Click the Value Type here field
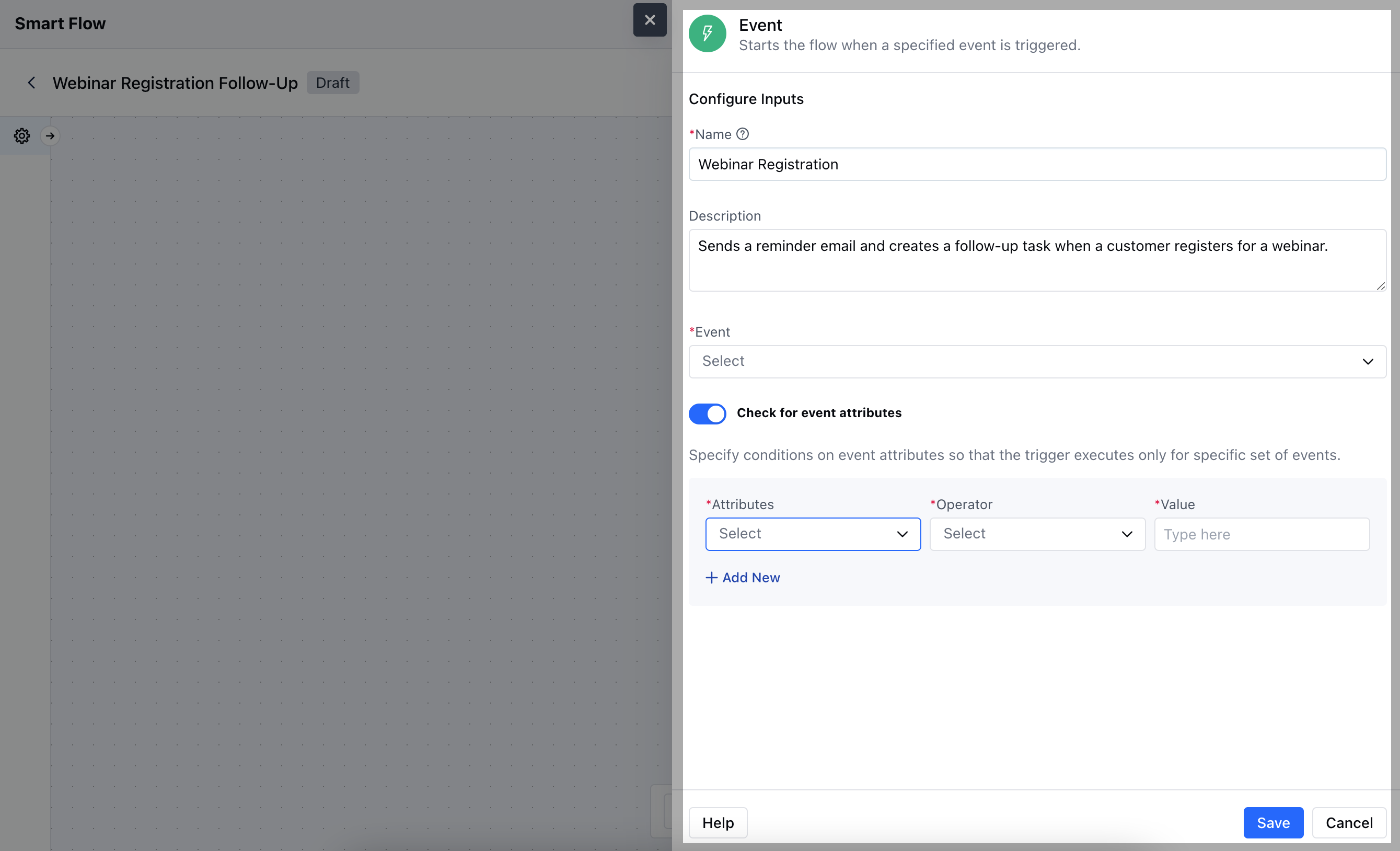The width and height of the screenshot is (1400, 851). coord(1262,534)
